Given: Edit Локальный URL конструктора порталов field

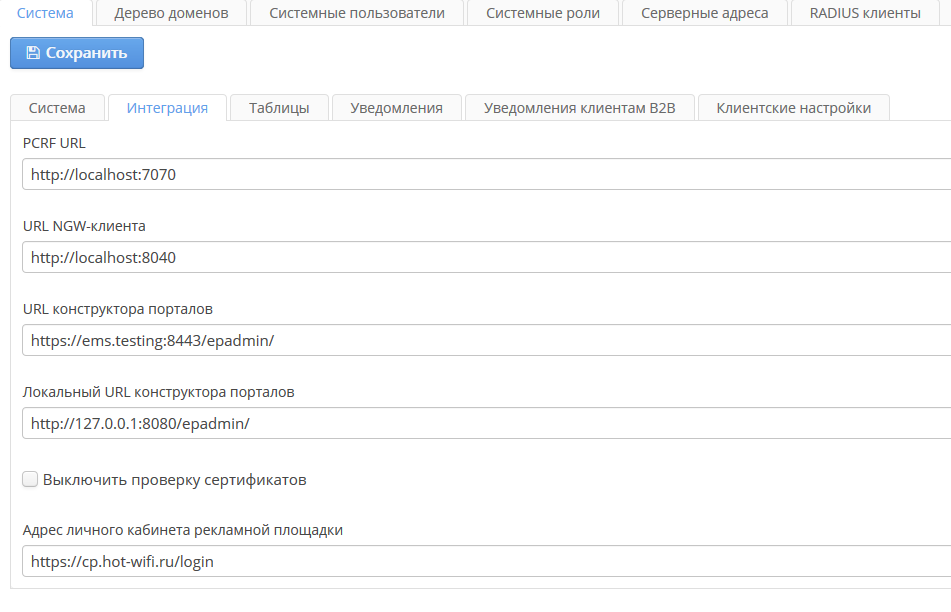Looking at the screenshot, I should (486, 423).
